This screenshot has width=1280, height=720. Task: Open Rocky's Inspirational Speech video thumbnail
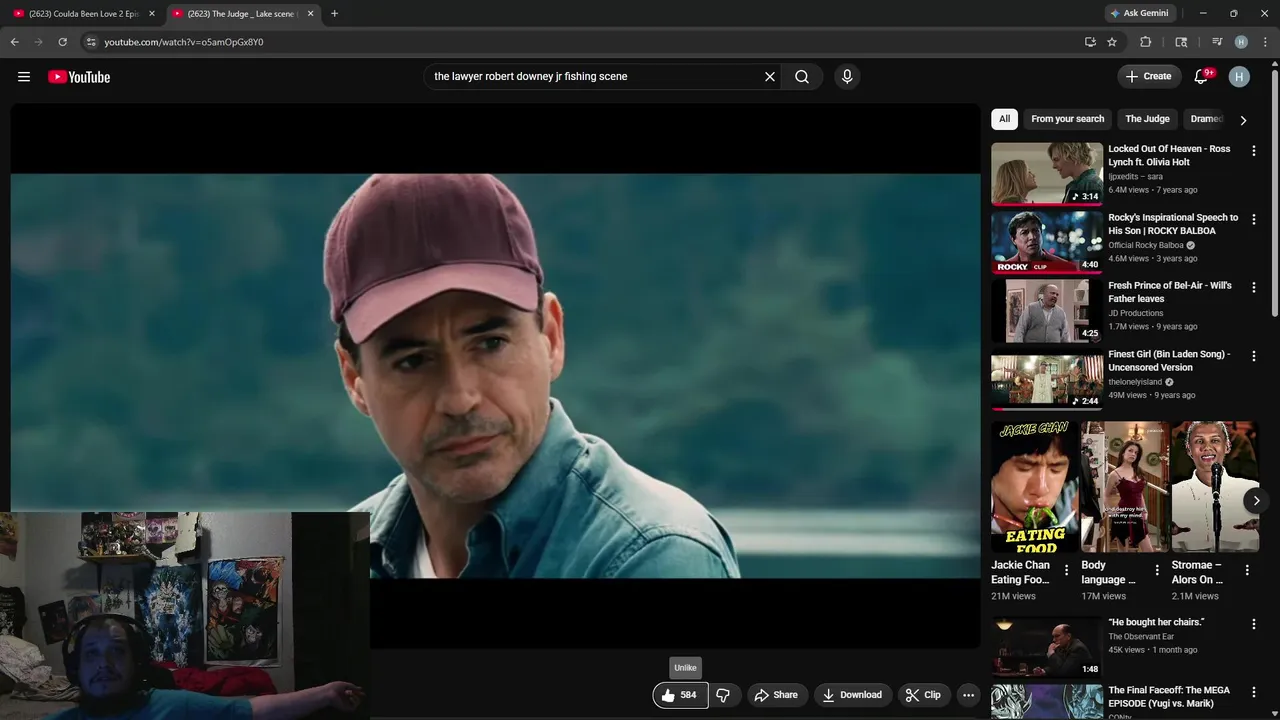(1046, 242)
